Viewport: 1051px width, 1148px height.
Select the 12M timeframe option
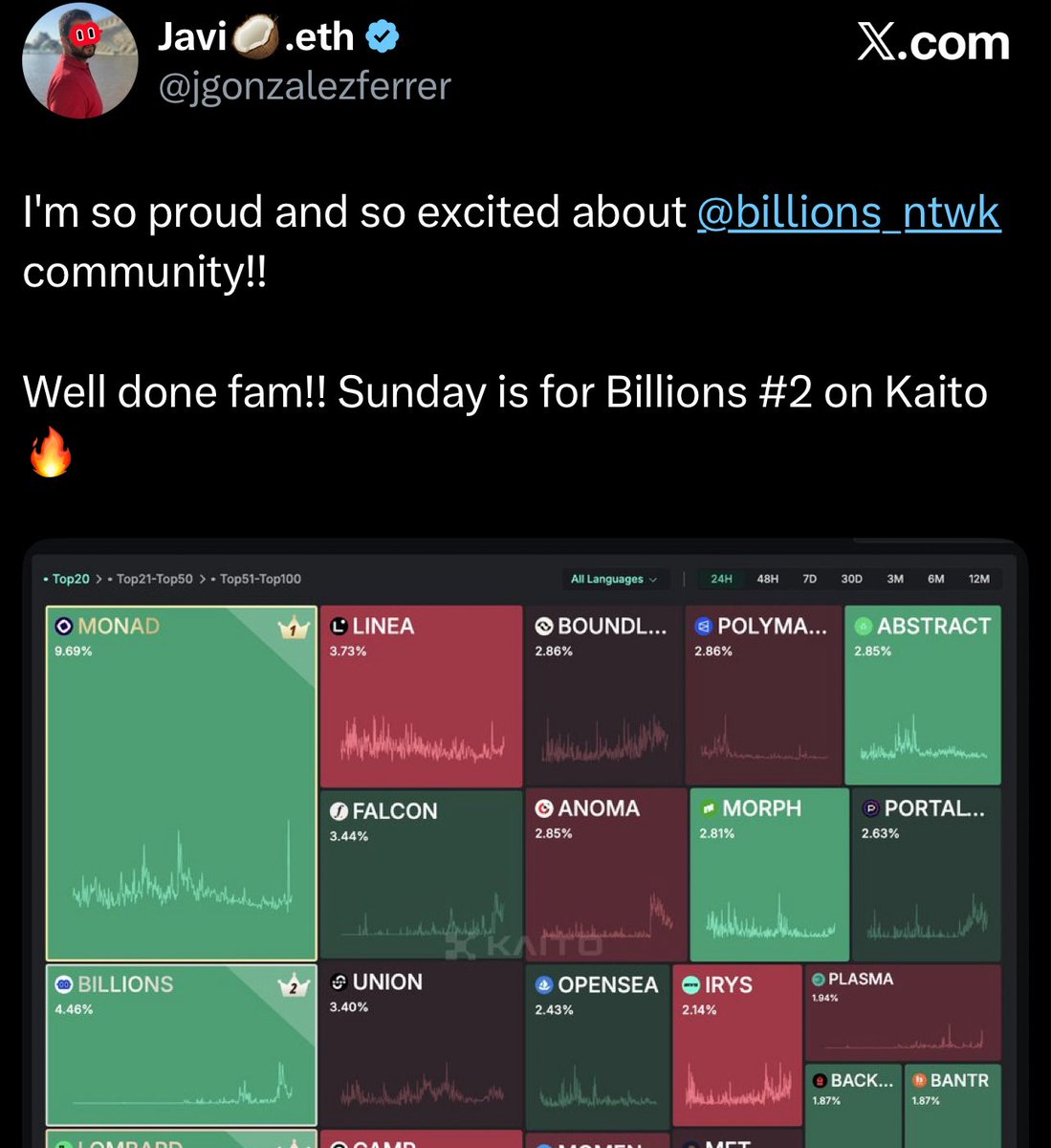tap(978, 579)
